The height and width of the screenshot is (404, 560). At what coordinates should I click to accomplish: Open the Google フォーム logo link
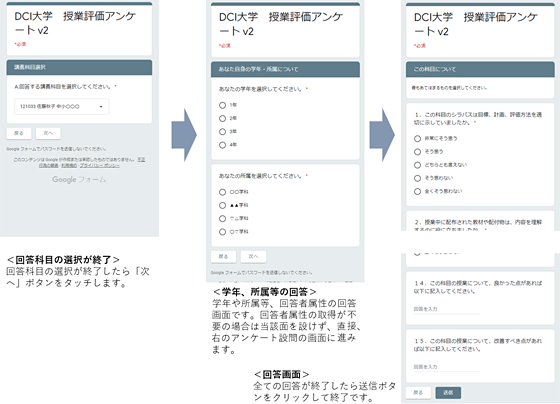(x=79, y=179)
